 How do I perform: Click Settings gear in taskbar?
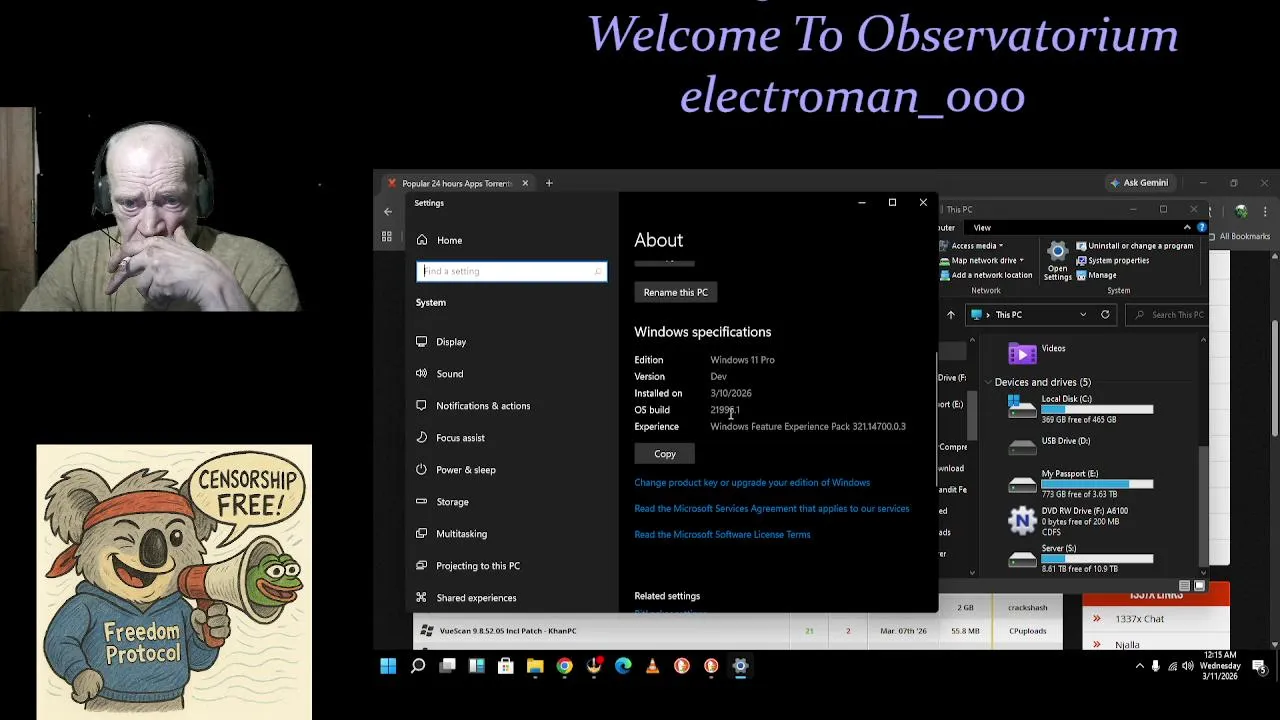[x=740, y=666]
